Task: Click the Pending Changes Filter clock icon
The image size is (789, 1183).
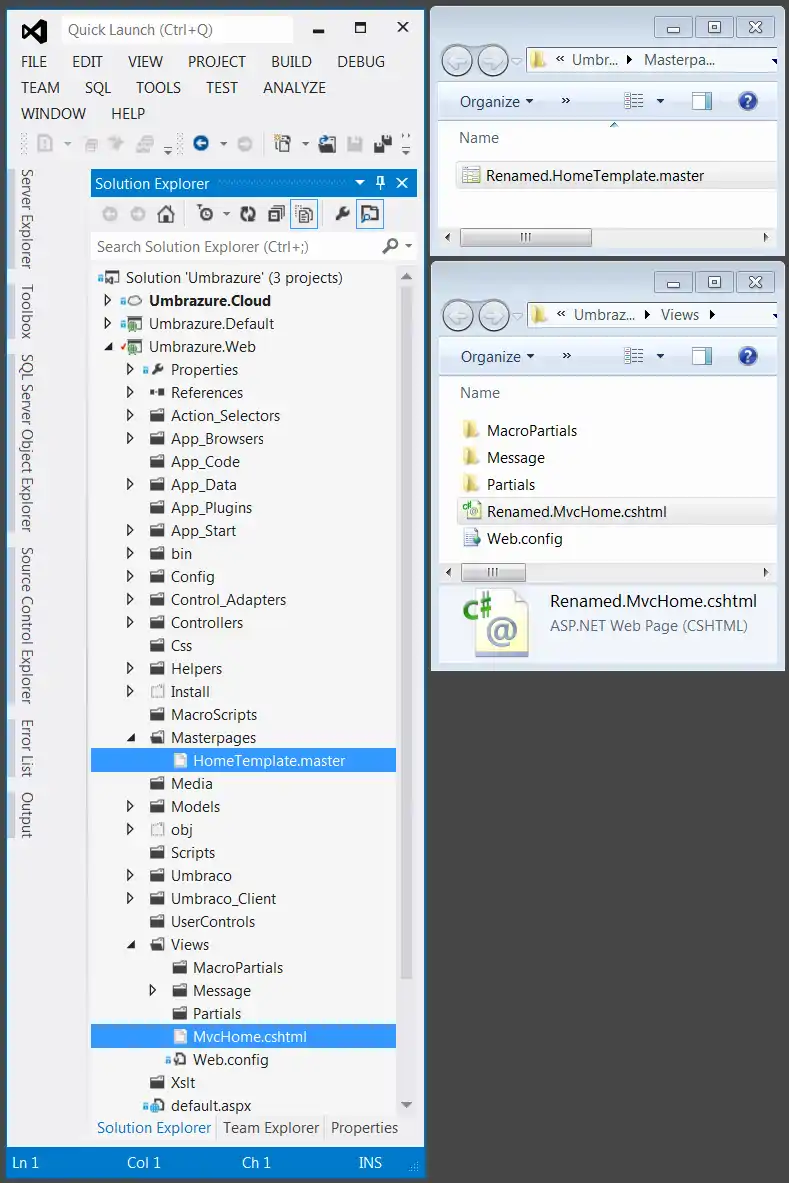Action: pyautogui.click(x=205, y=214)
